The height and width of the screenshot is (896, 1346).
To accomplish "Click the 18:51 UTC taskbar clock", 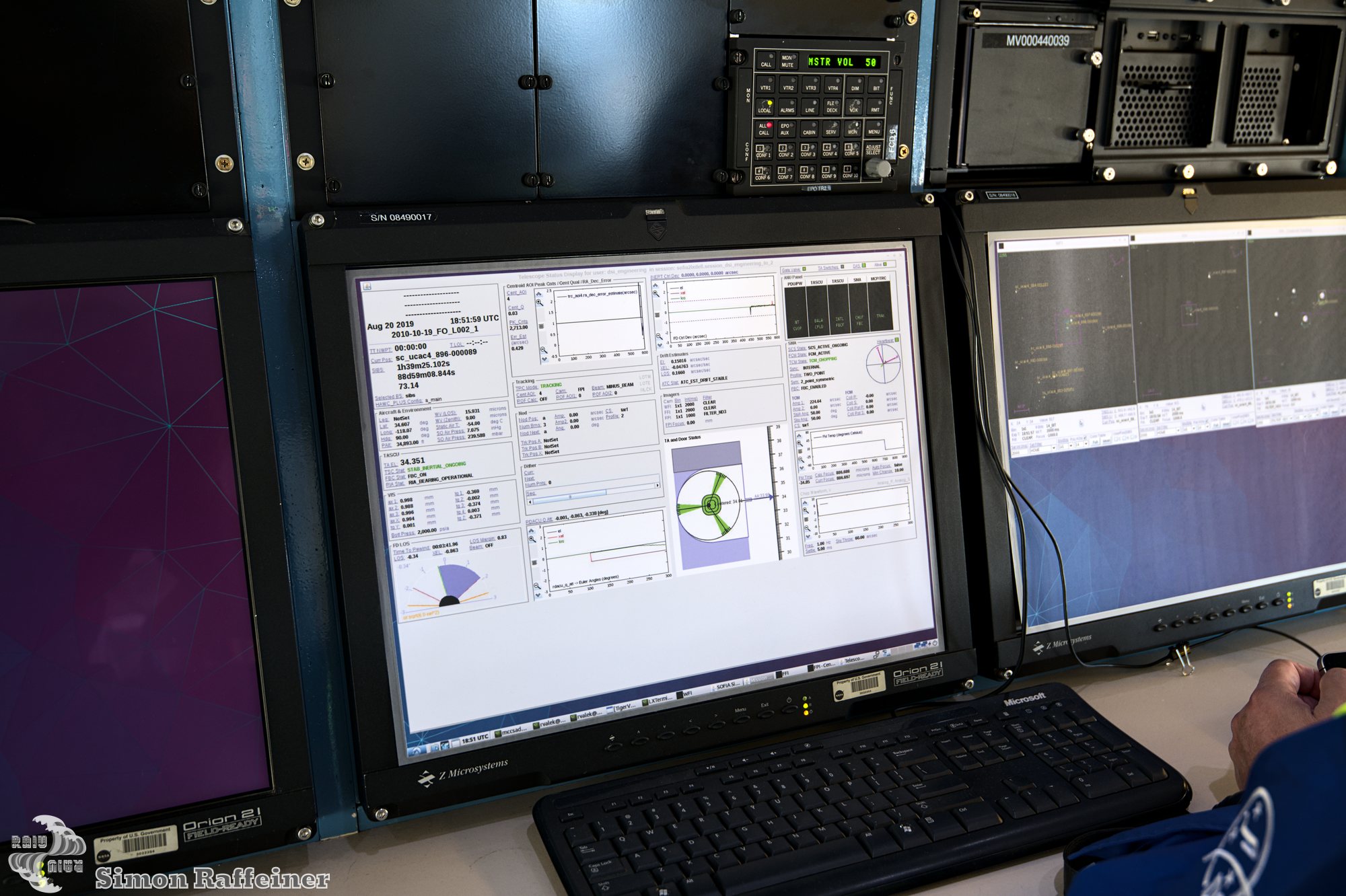I will pos(475,738).
